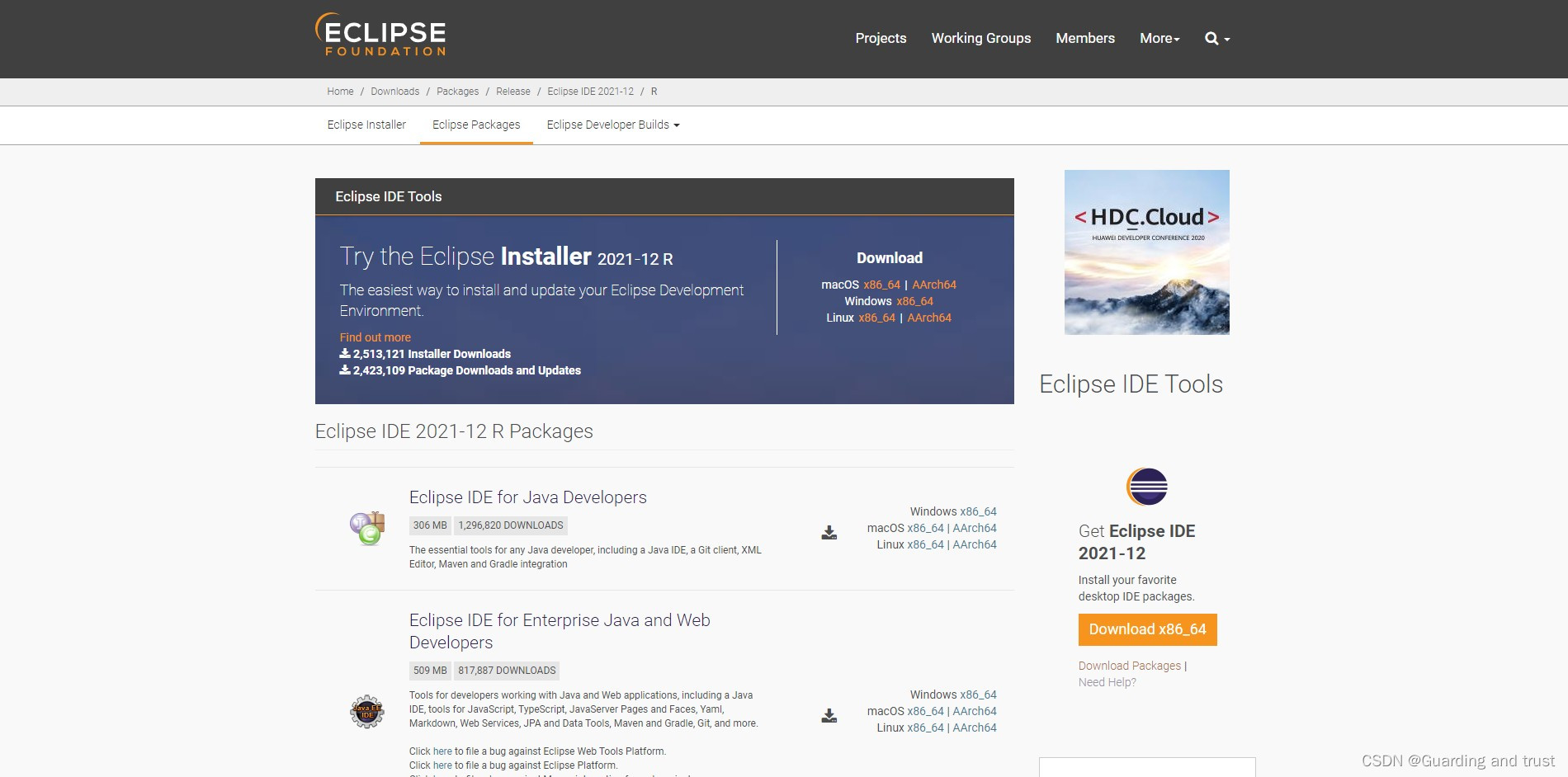Open Working Groups menu item
Image resolution: width=1568 pixels, height=777 pixels.
tap(981, 39)
